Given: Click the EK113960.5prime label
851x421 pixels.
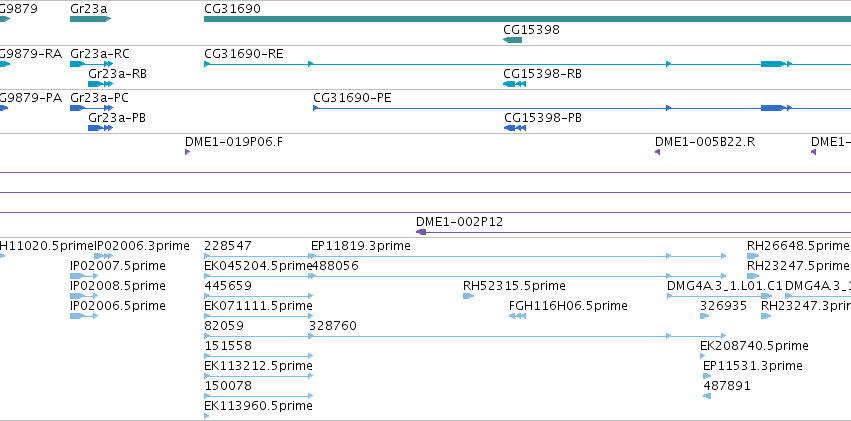Looking at the screenshot, I should [258, 406].
